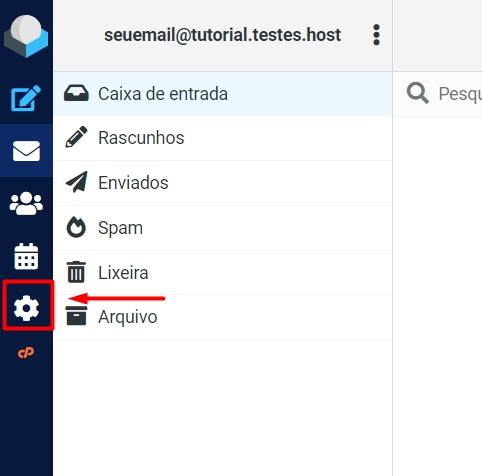
Task: Click the archive box icon beside Arquivo
Action: (76, 315)
